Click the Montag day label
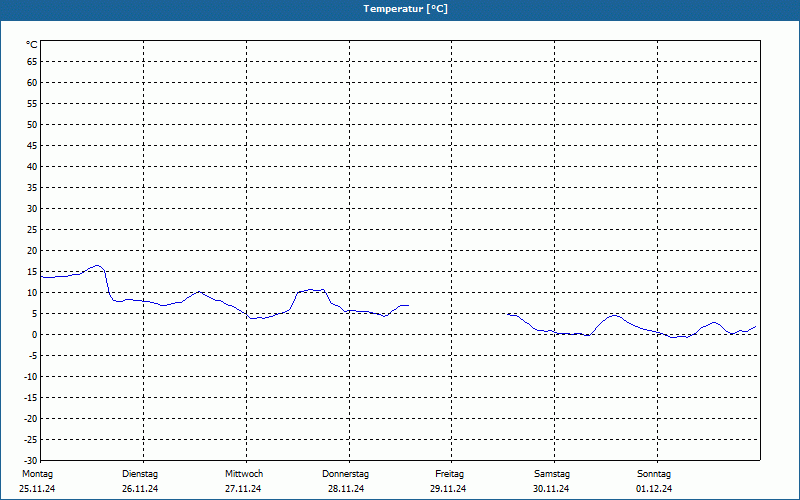 pyautogui.click(x=37, y=474)
